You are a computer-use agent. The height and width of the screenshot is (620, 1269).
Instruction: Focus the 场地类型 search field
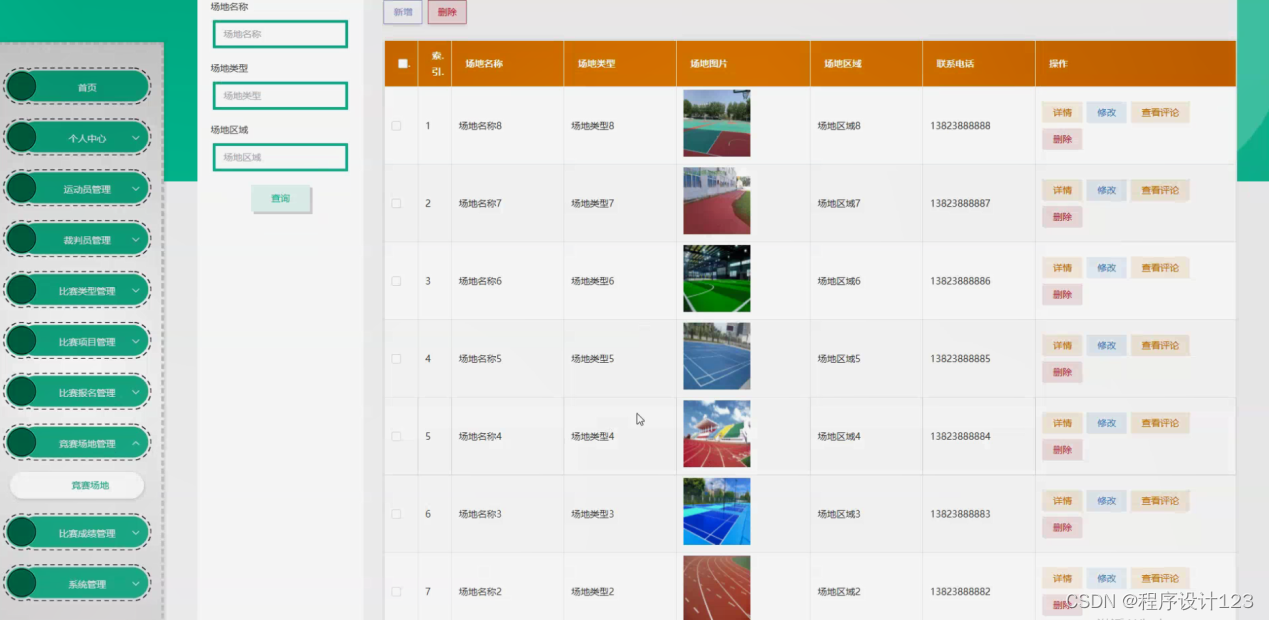pos(280,96)
